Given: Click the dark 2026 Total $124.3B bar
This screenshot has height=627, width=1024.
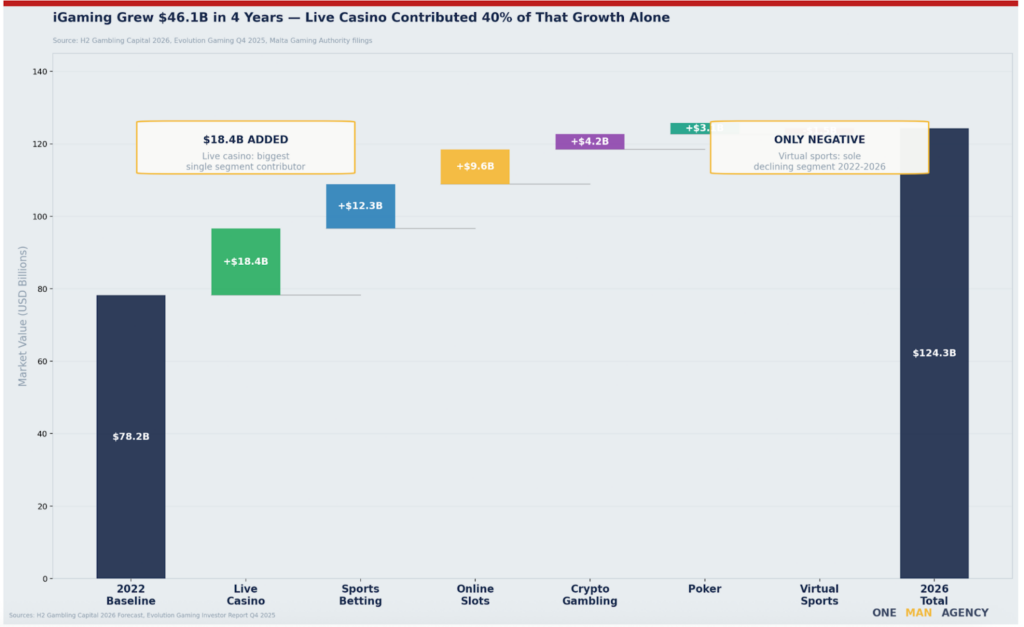Looking at the screenshot, I should (x=934, y=353).
